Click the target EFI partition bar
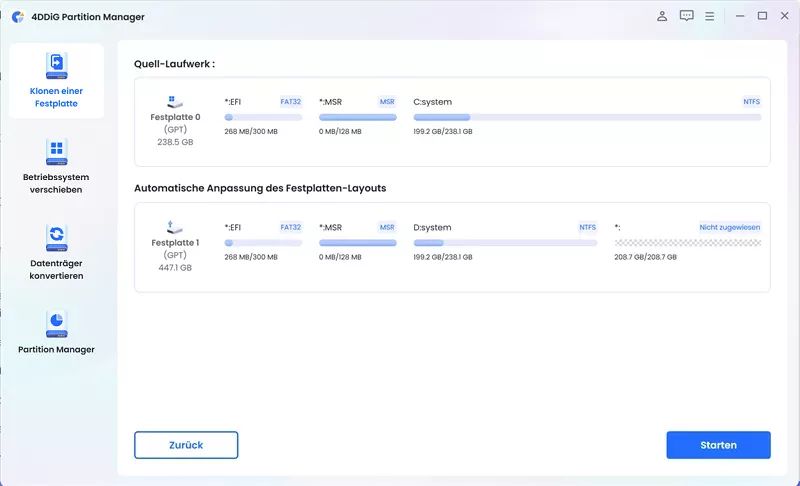Screen dimensions: 800x486 pyautogui.click(x=263, y=243)
